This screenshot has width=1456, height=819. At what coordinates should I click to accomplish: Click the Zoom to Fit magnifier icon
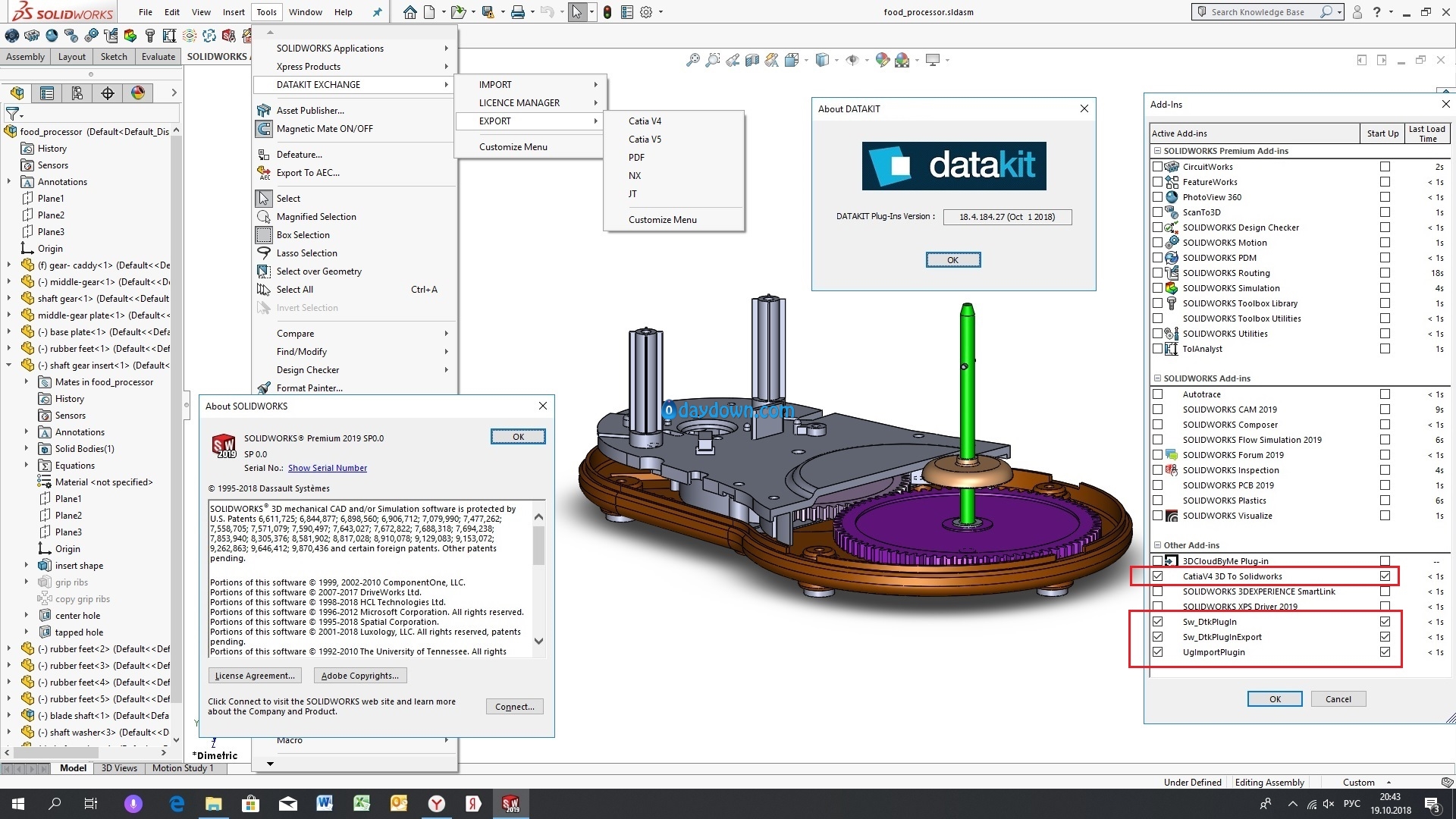click(x=692, y=60)
